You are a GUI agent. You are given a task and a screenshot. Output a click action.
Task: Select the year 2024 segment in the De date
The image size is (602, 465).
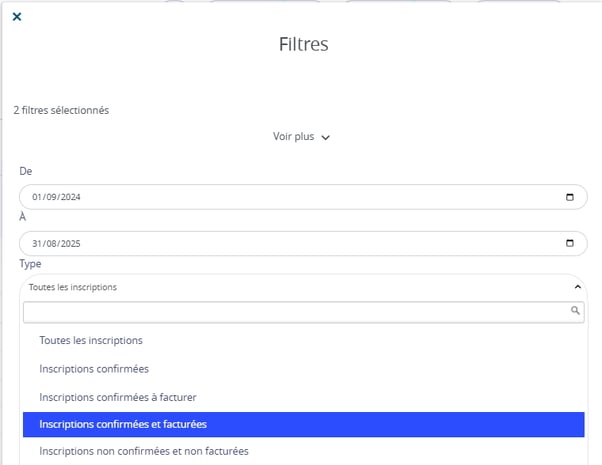(69, 197)
